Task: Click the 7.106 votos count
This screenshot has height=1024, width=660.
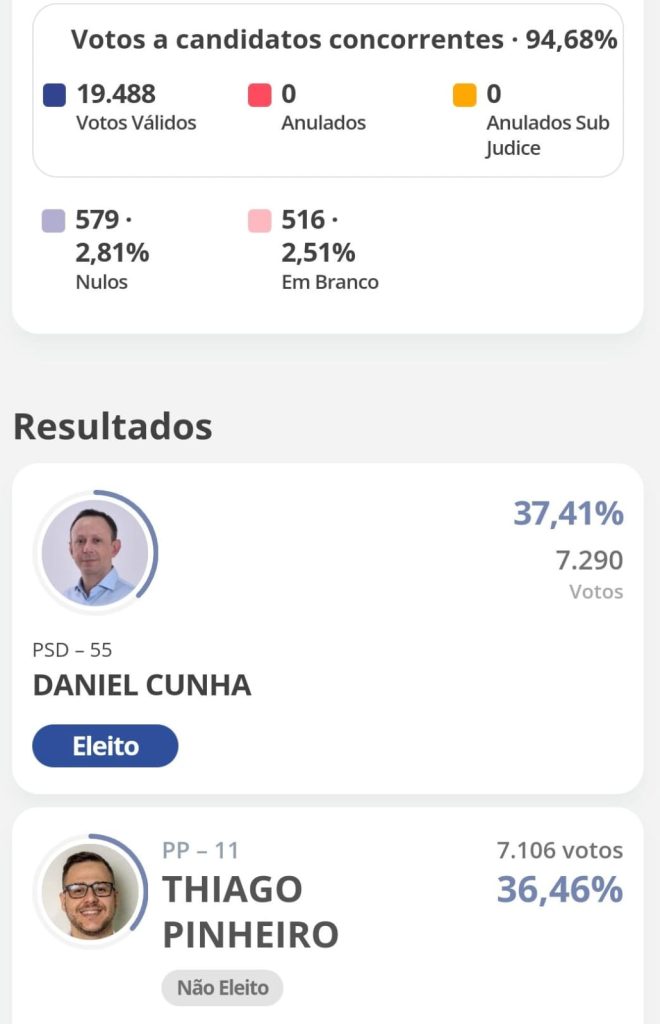Action: point(559,850)
